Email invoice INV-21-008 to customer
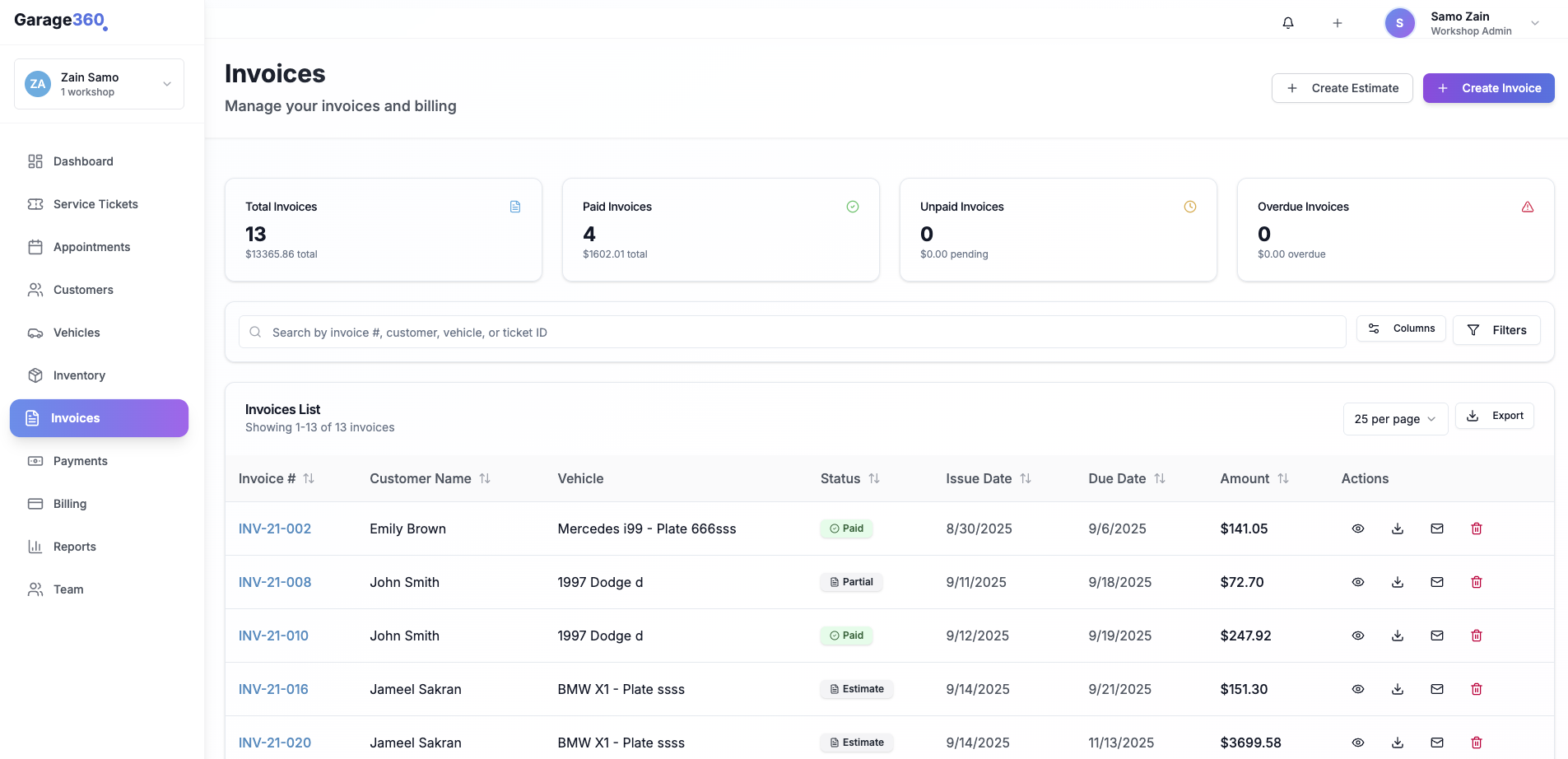Image resolution: width=1568 pixels, height=759 pixels. tap(1437, 582)
